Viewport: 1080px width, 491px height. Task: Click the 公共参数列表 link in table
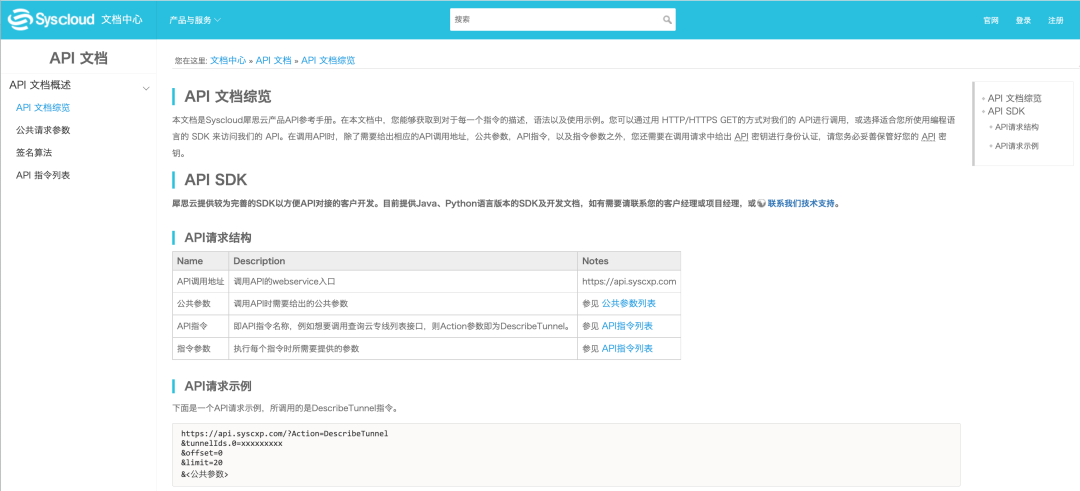[x=628, y=303]
